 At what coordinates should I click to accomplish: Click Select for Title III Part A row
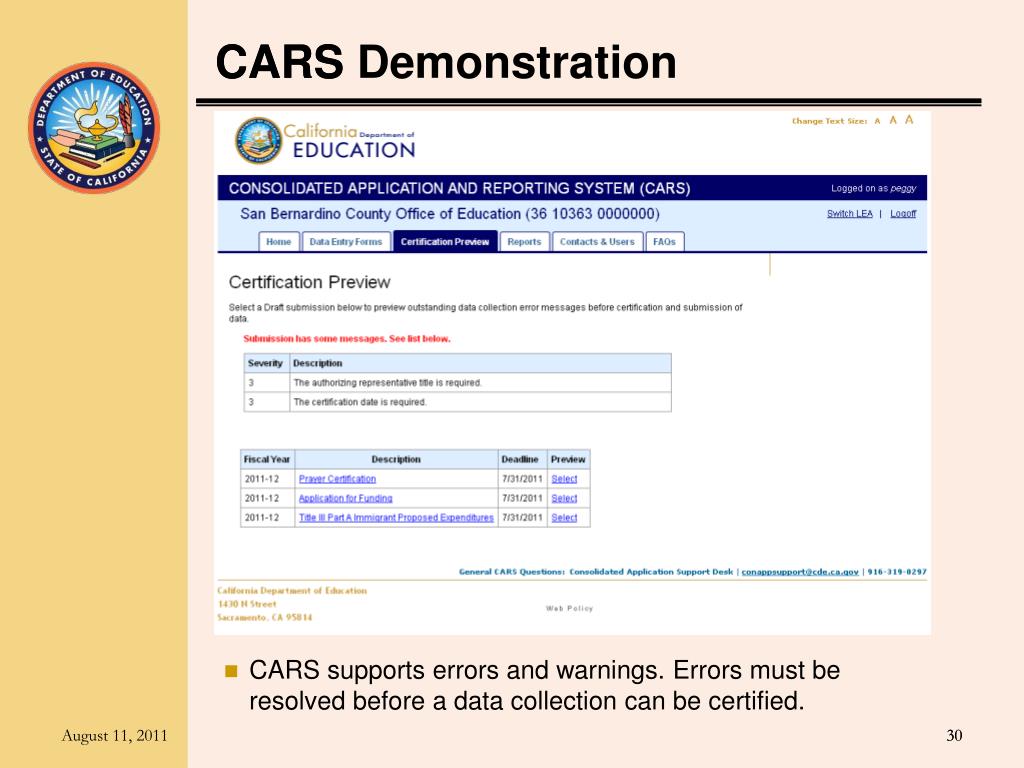(564, 518)
